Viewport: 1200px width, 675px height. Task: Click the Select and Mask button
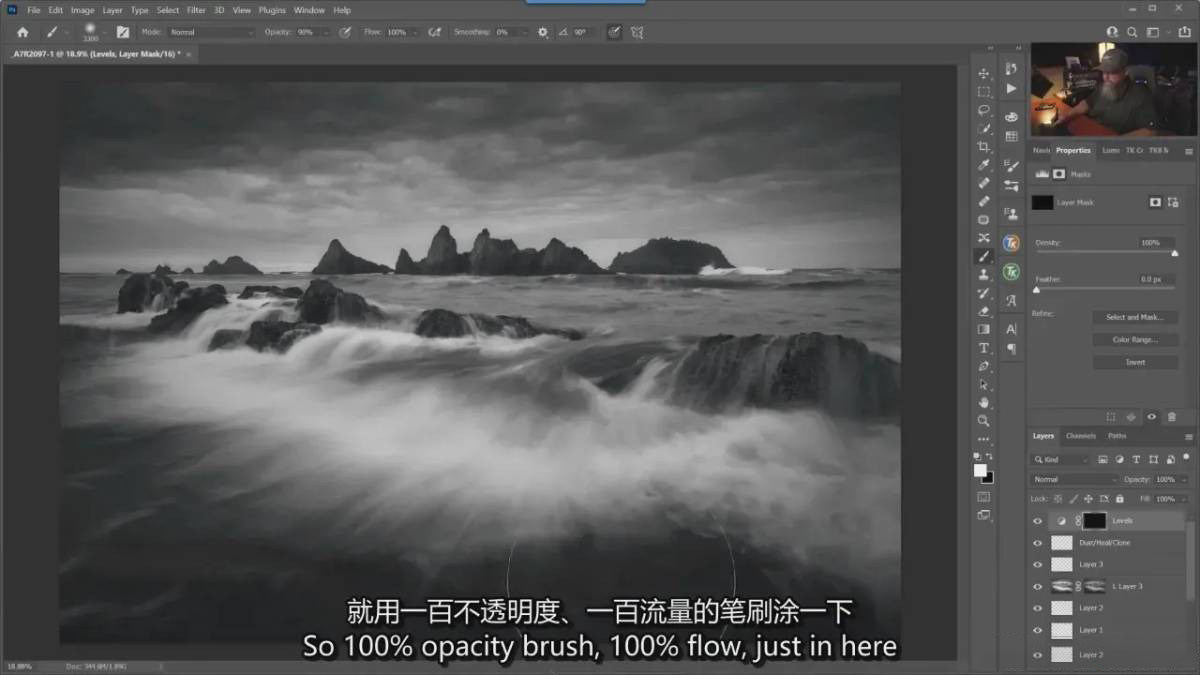[x=1134, y=317]
